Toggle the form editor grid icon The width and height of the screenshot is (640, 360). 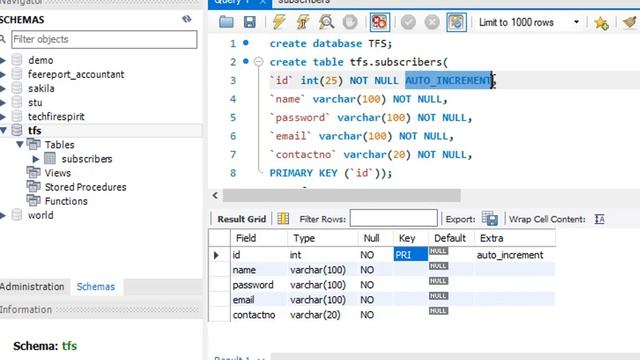click(283, 219)
